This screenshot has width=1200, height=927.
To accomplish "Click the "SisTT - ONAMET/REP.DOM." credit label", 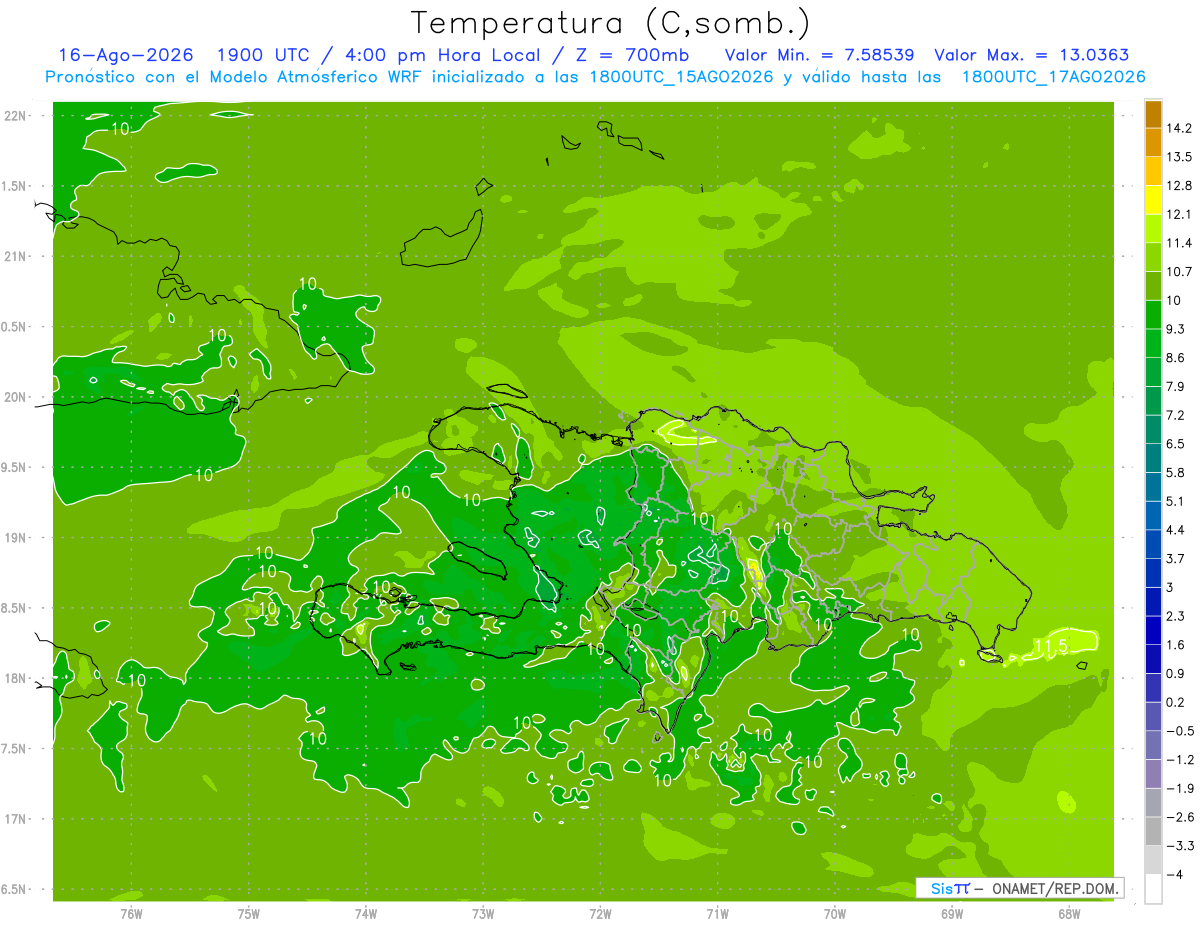I will pyautogui.click(x=1019, y=888).
